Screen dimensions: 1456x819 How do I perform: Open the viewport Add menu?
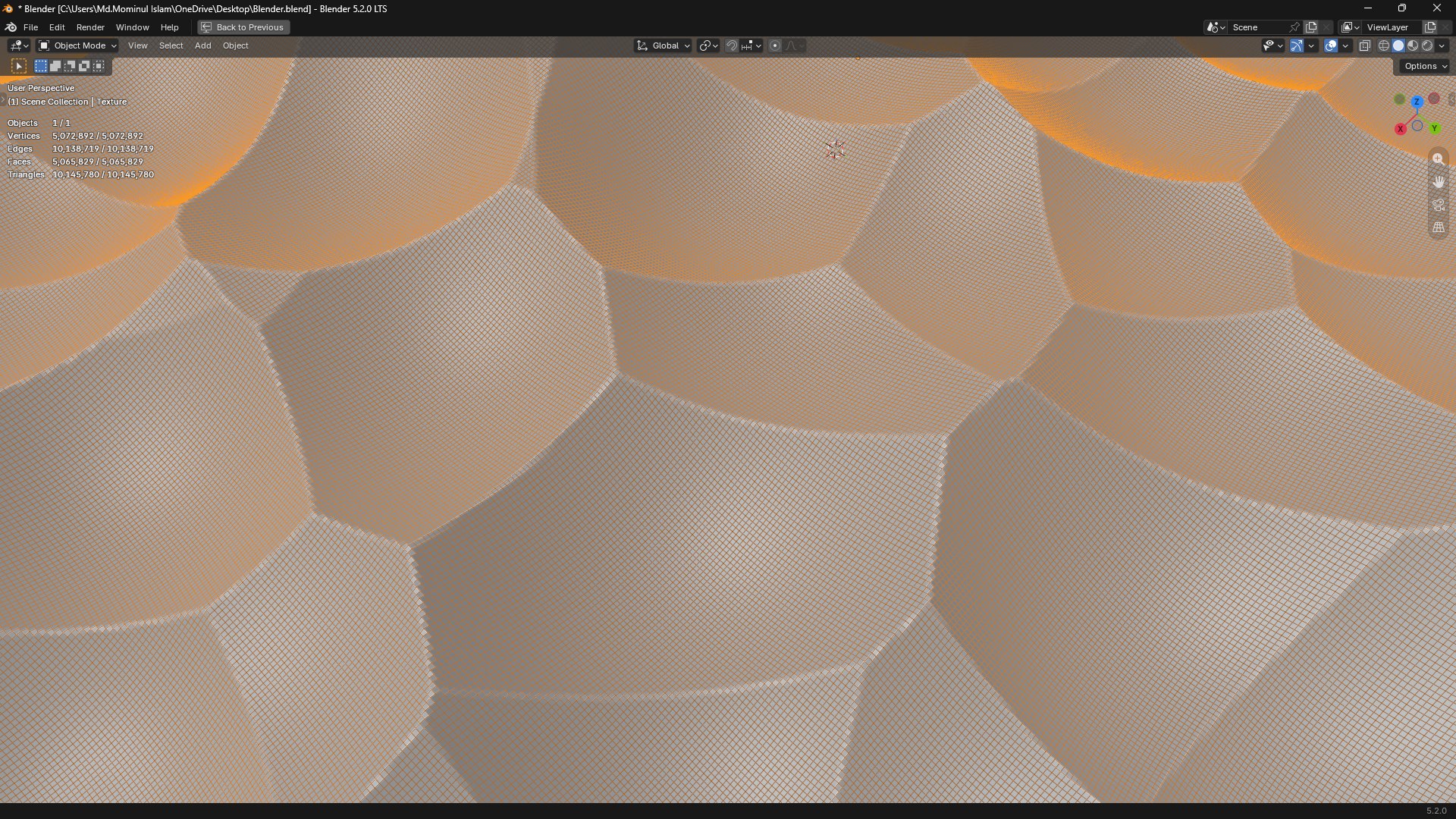(x=202, y=45)
